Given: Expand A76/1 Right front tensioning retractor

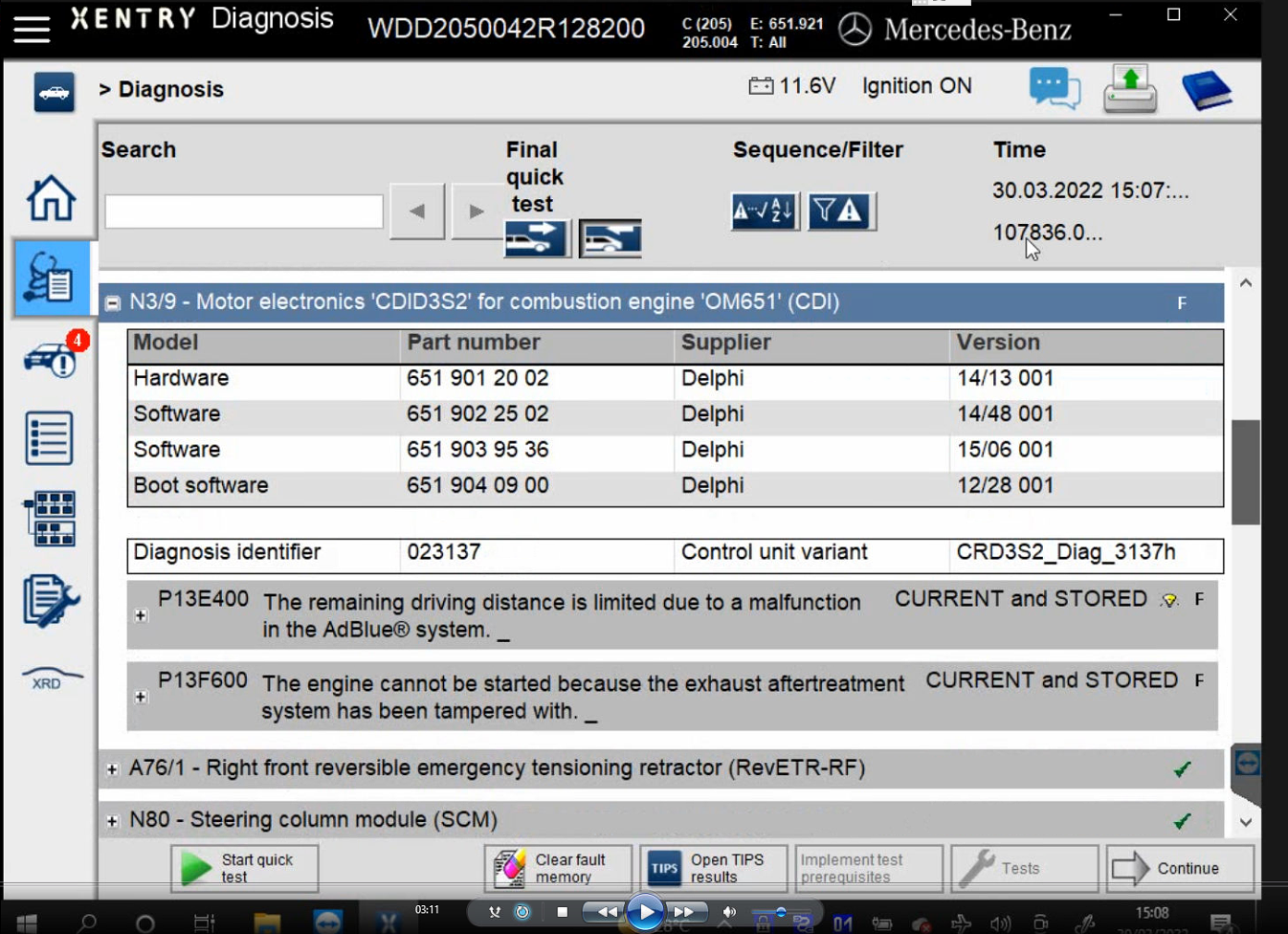Looking at the screenshot, I should pos(113,769).
